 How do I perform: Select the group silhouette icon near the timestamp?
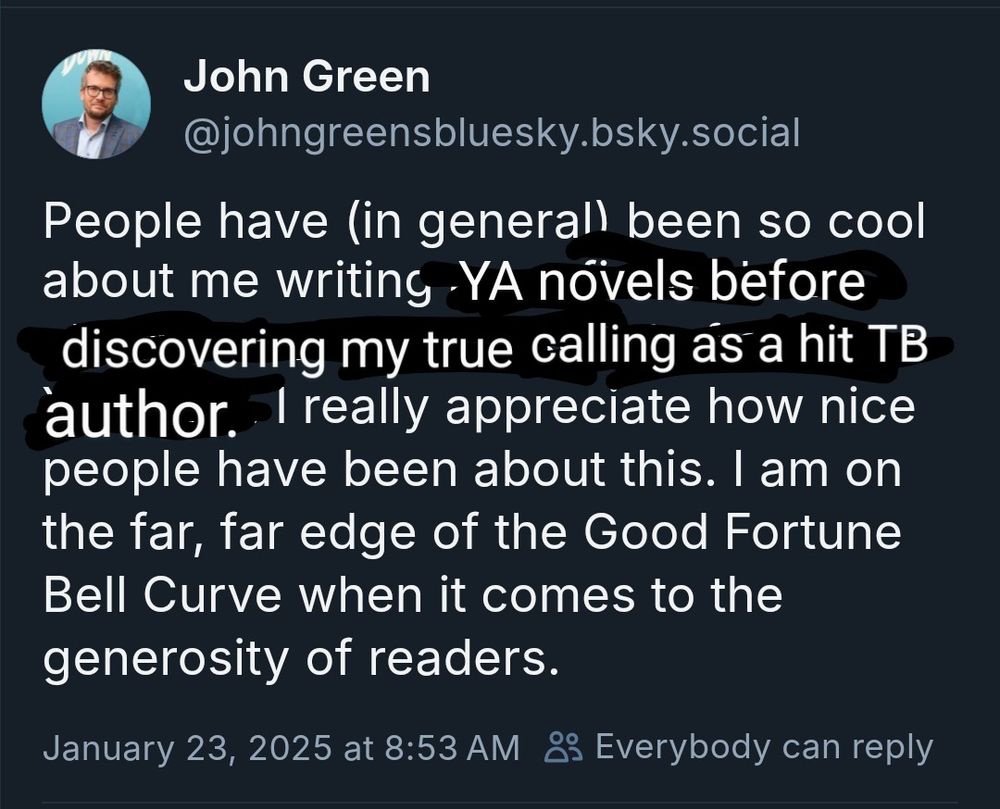click(565, 744)
